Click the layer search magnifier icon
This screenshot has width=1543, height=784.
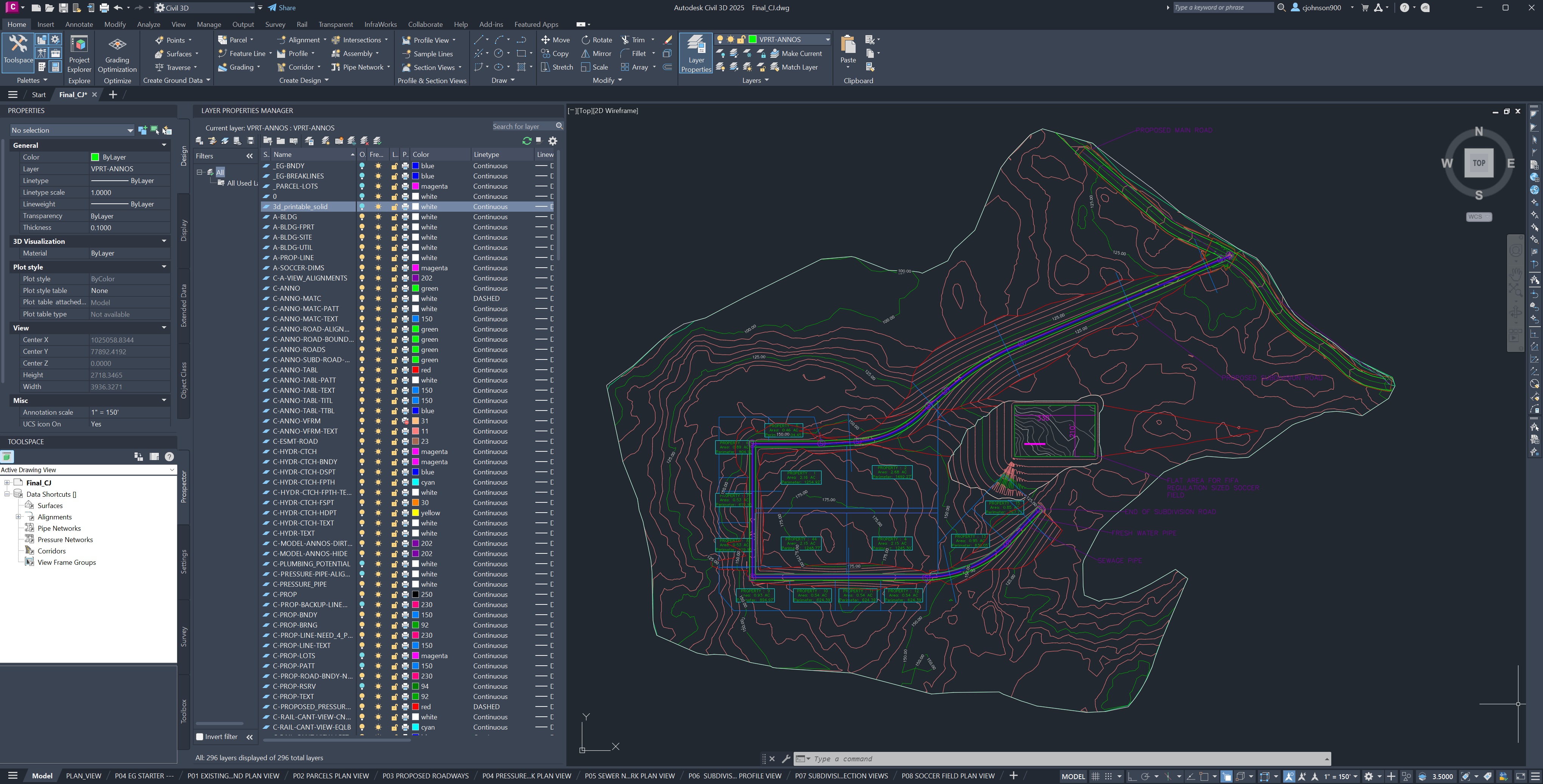559,126
